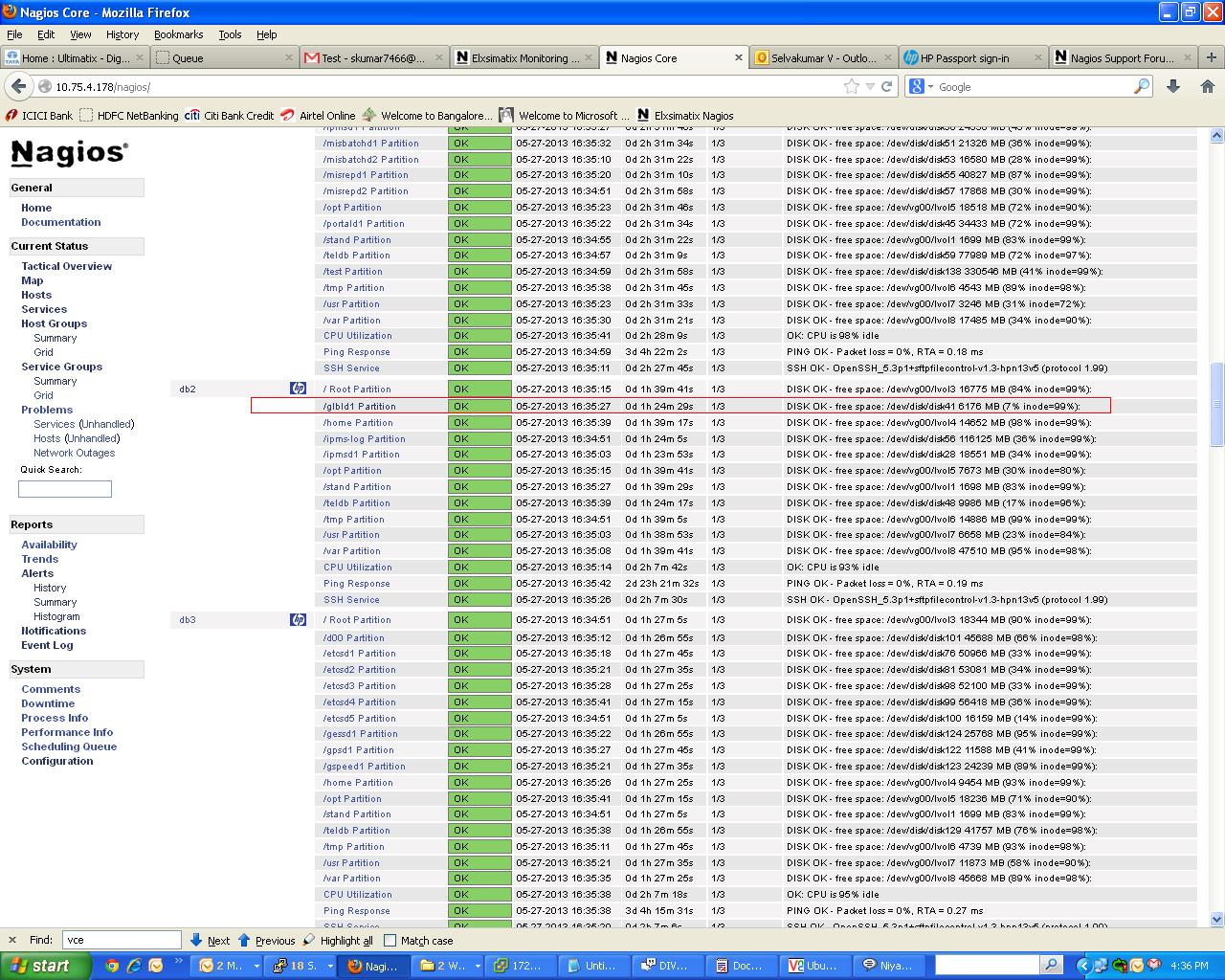Open the URL bar history dropdown arrow

coord(869,86)
